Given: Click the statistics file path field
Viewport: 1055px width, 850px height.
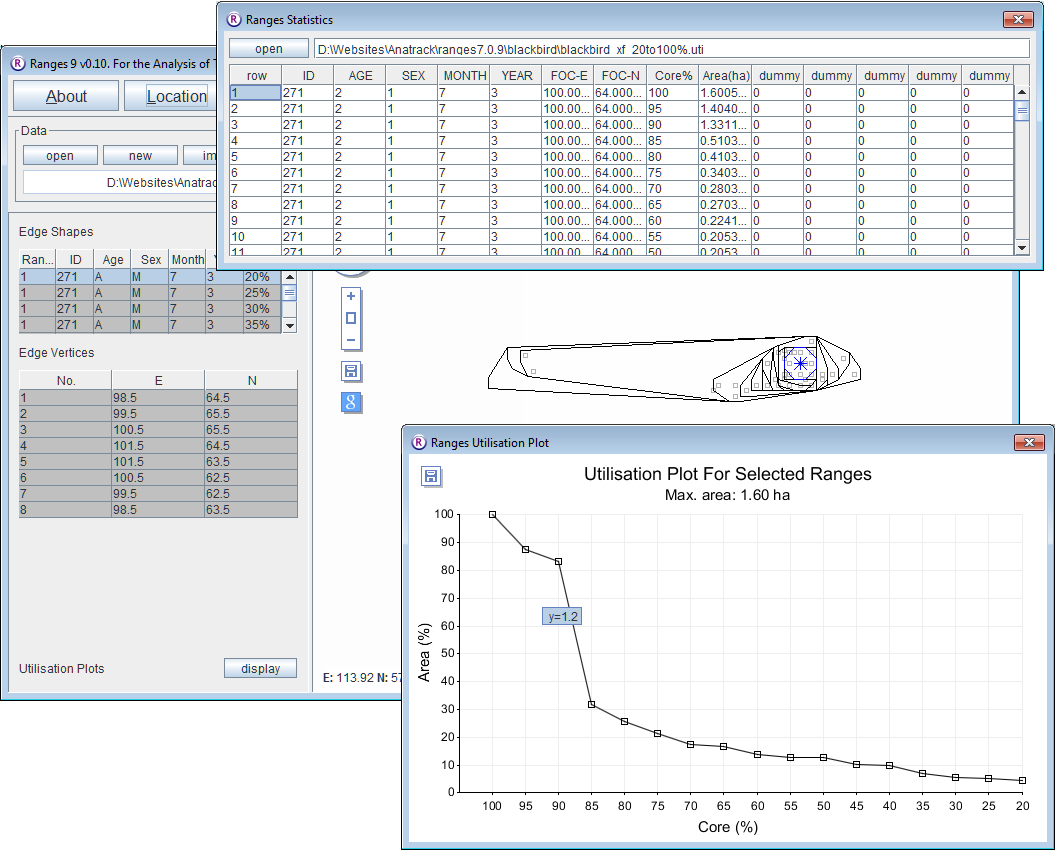Looking at the screenshot, I should (x=671, y=48).
